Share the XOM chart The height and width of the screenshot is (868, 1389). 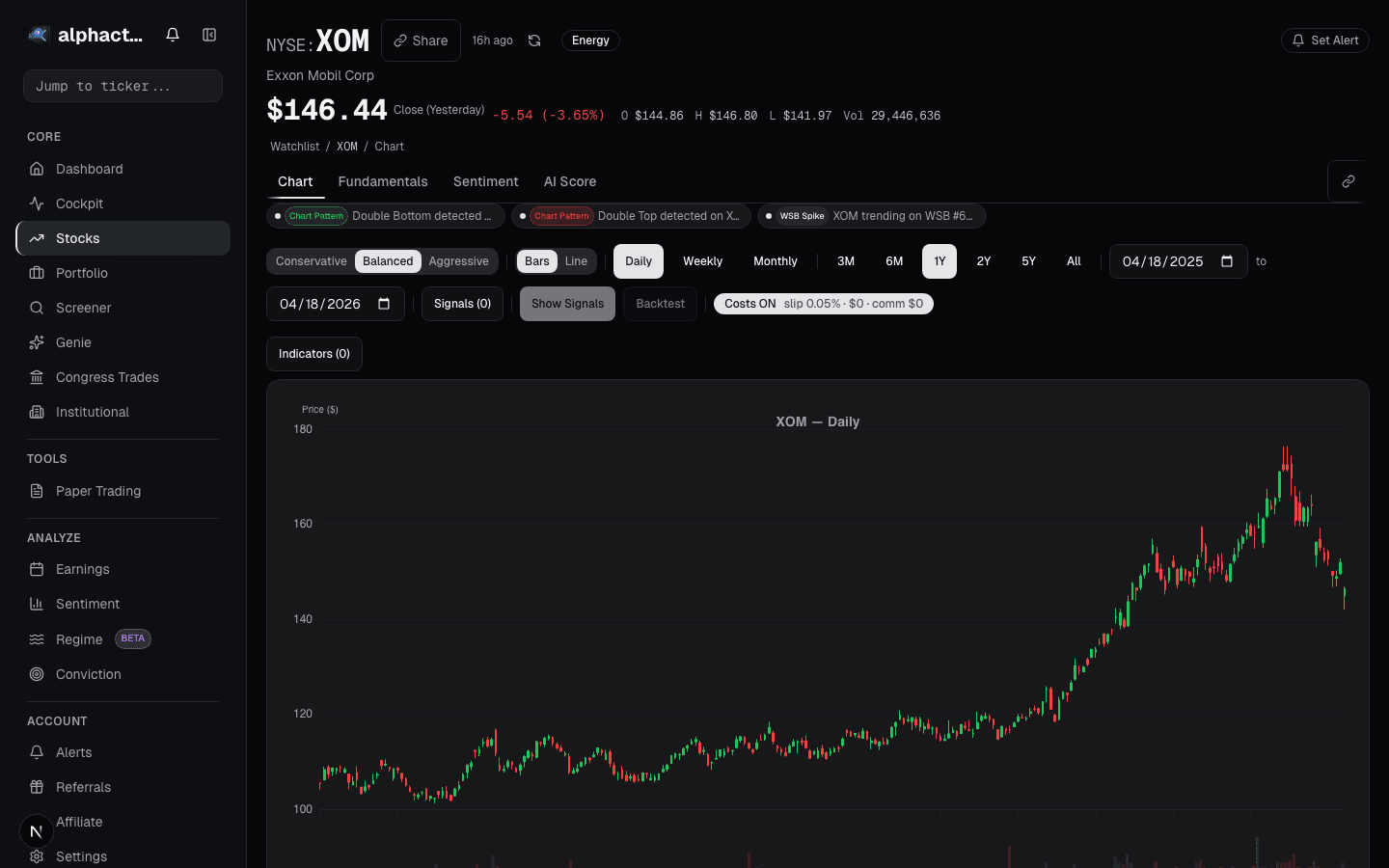[x=421, y=41]
